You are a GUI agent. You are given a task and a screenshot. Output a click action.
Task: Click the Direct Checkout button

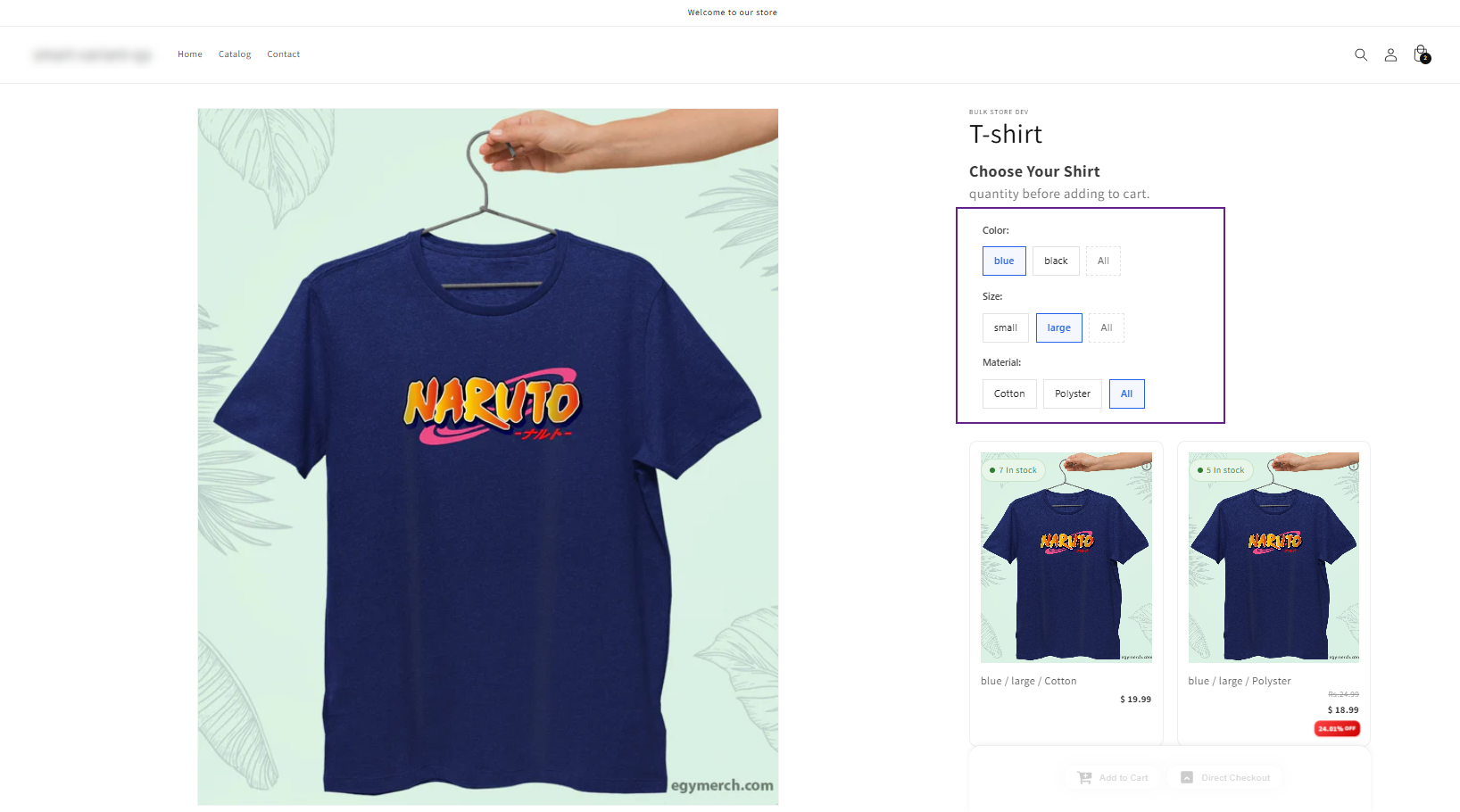coord(1225,778)
